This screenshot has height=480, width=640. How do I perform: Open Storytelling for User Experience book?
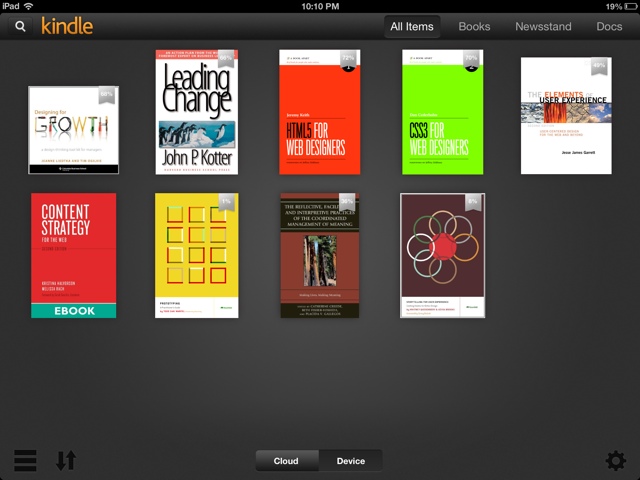click(x=442, y=256)
